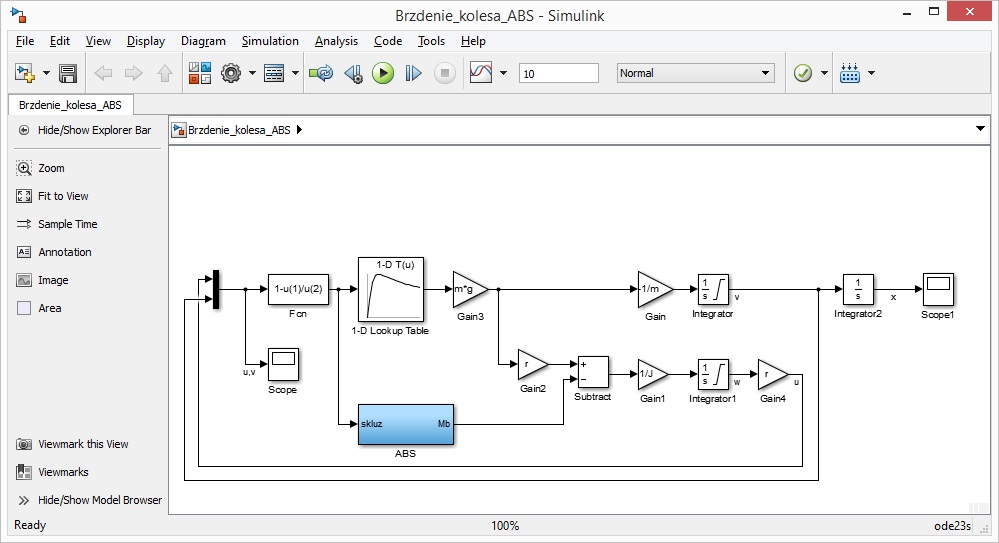Open the Diagram menu
The width and height of the screenshot is (999, 543).
(203, 41)
